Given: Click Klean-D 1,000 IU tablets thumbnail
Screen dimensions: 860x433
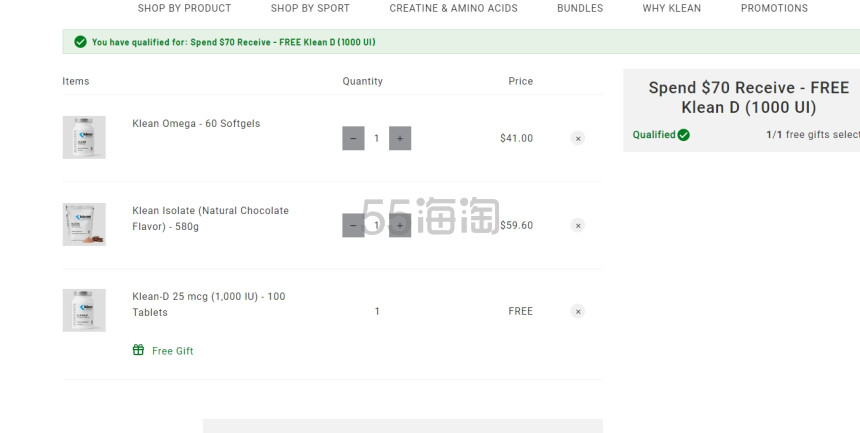Looking at the screenshot, I should coord(84,310).
